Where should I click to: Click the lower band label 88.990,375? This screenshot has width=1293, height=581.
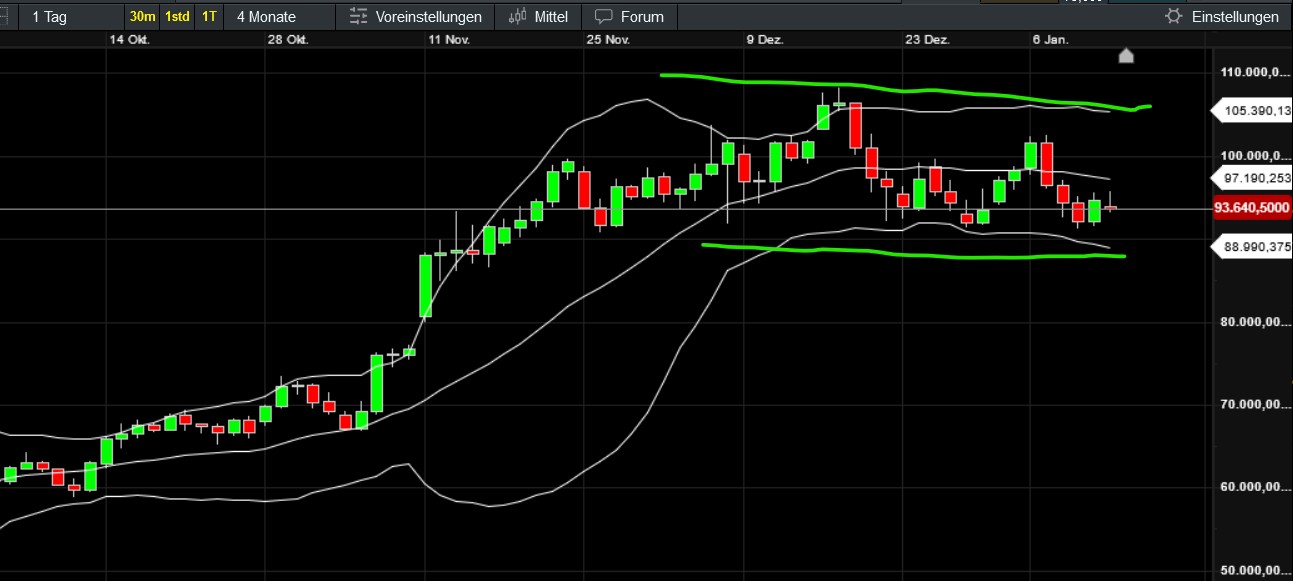pyautogui.click(x=1251, y=247)
